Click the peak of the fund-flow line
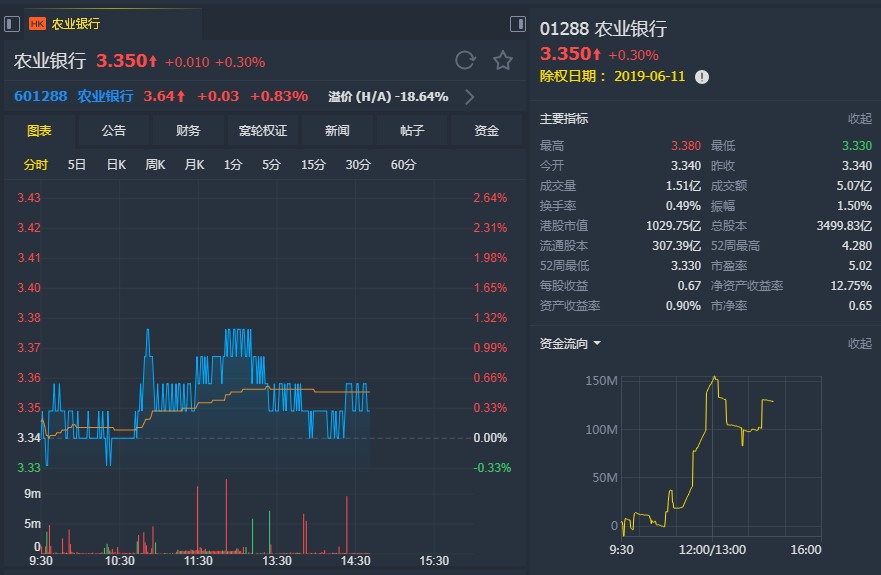 pos(715,377)
